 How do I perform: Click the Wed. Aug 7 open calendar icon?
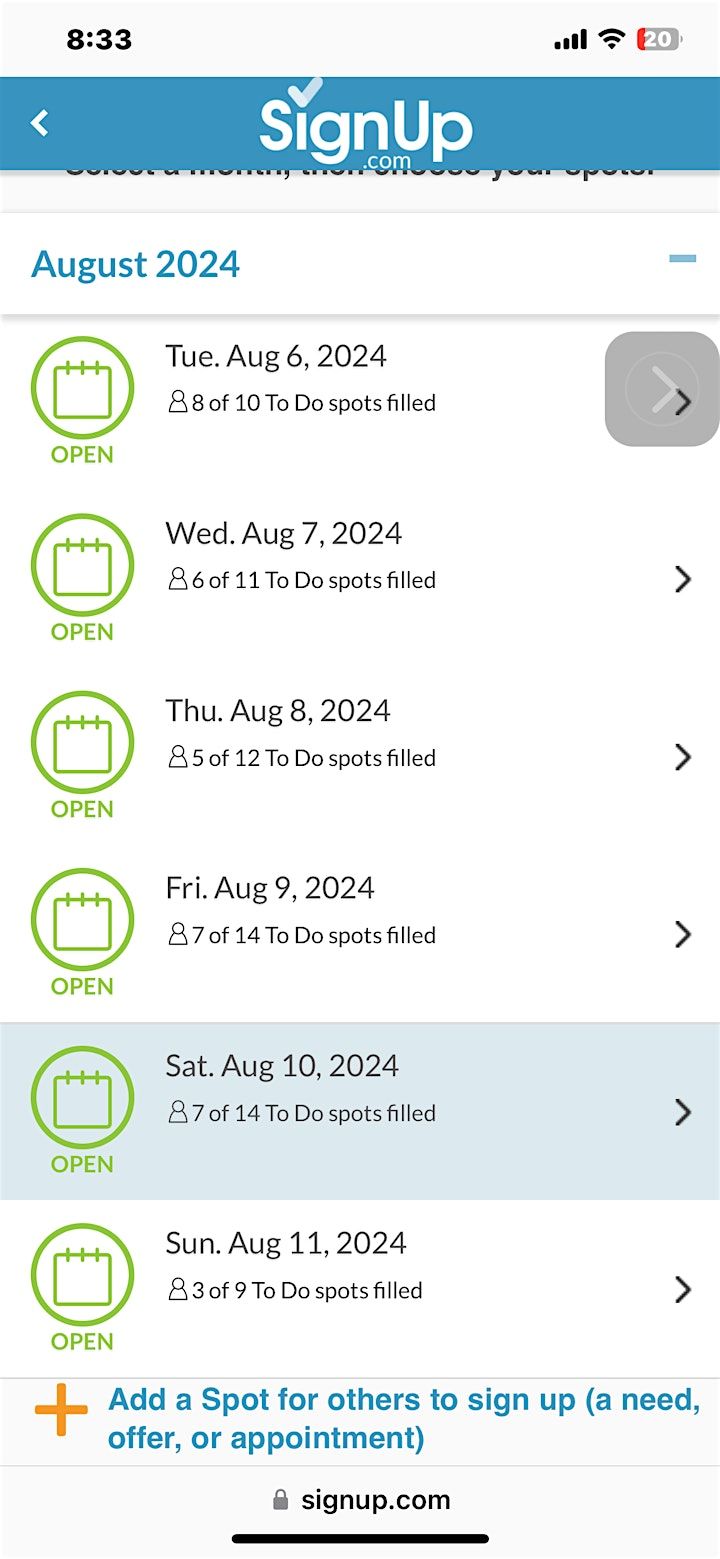pos(82,567)
